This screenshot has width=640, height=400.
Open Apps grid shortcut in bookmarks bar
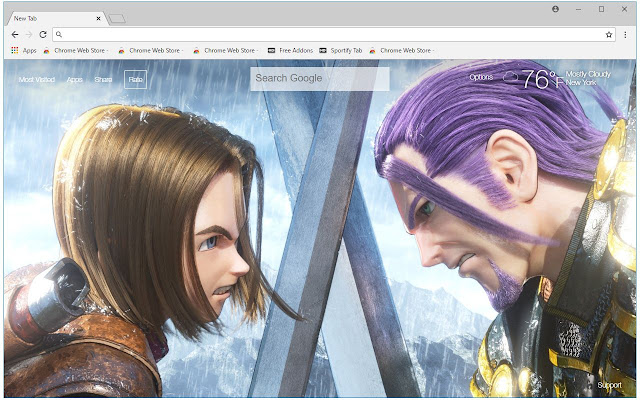[x=24, y=51]
